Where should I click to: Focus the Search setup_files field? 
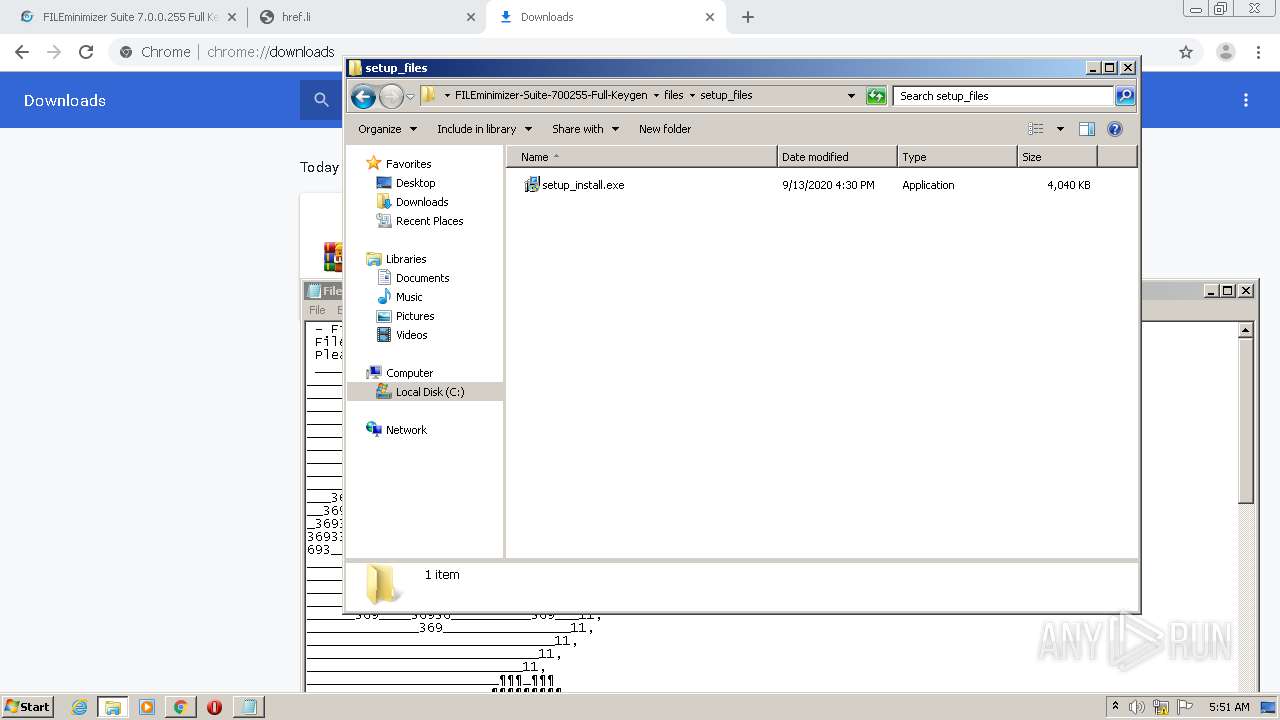1003,96
